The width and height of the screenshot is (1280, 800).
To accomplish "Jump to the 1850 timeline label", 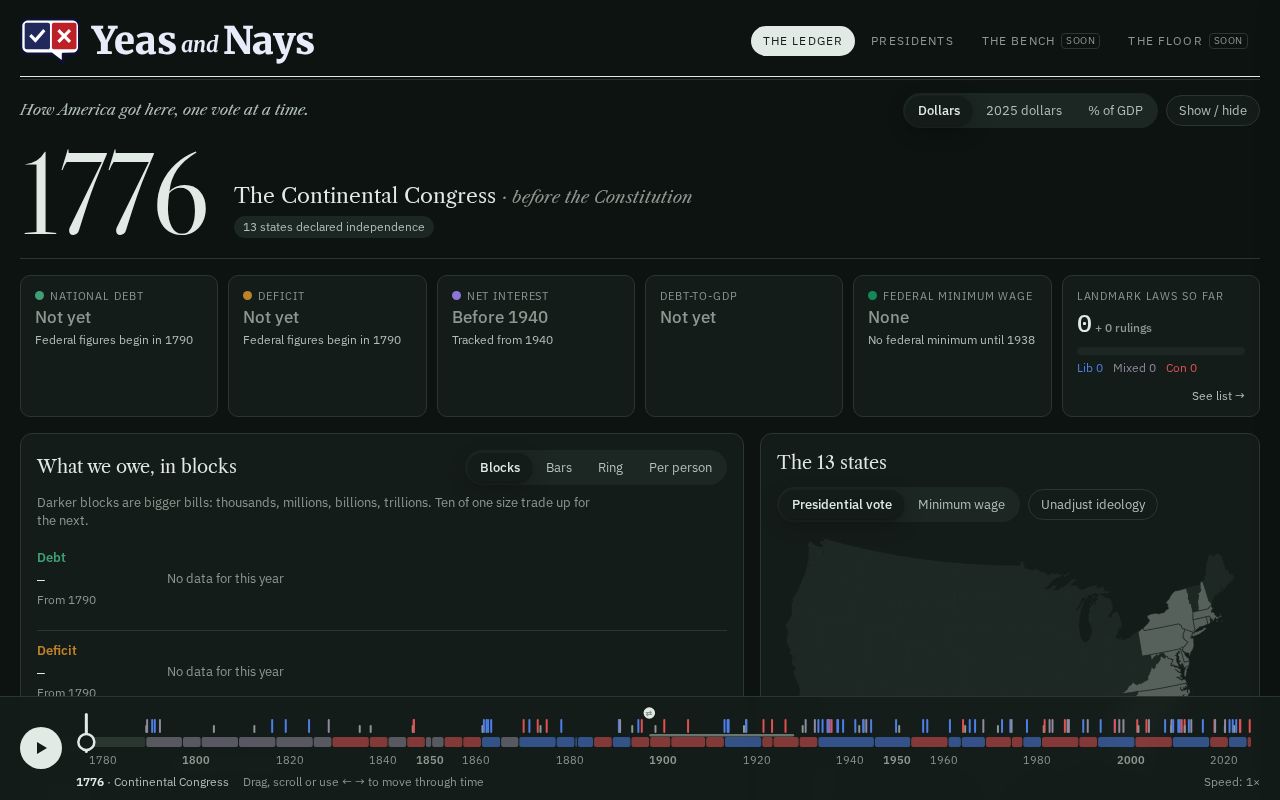I will tap(430, 760).
